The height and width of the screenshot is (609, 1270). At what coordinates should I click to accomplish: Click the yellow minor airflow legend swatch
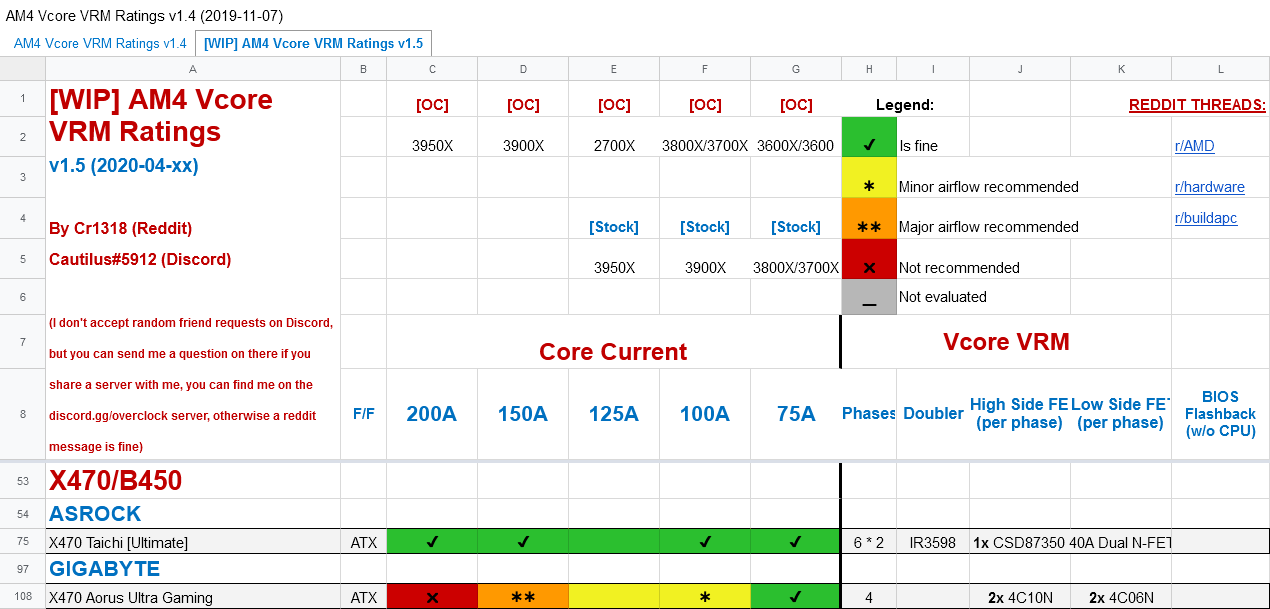tap(869, 177)
